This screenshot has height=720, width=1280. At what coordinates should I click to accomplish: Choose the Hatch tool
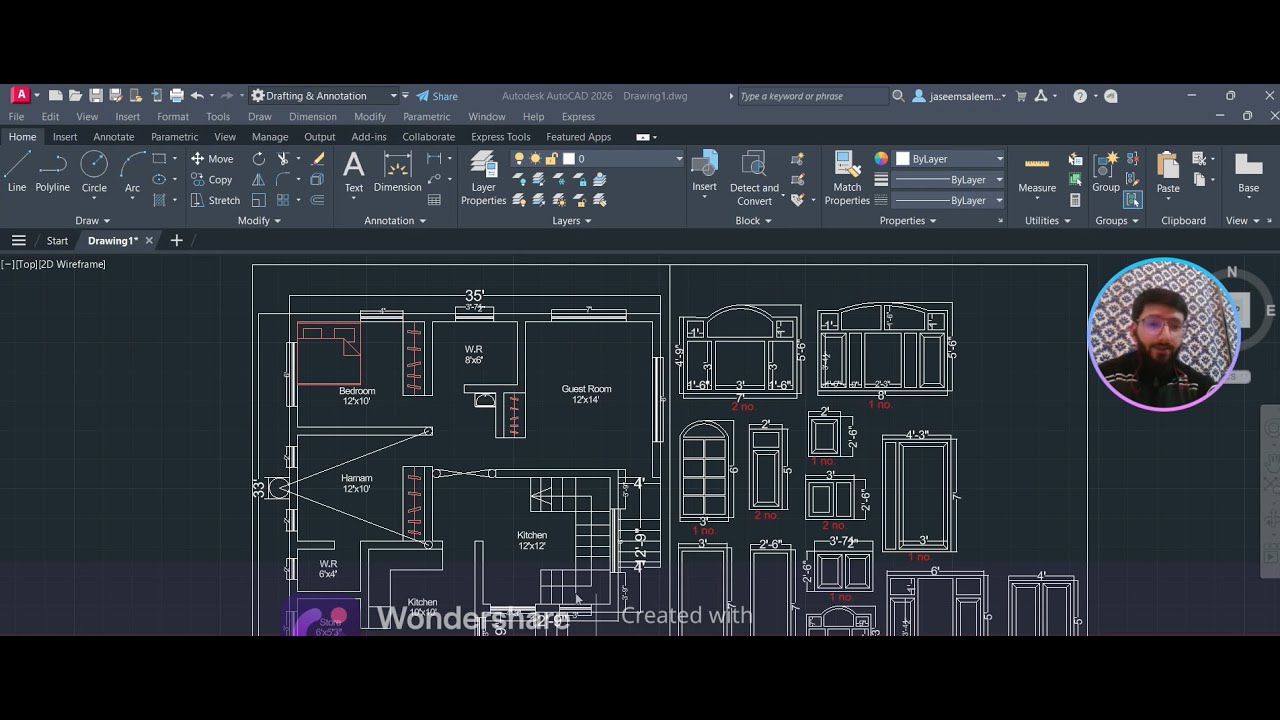click(159, 200)
